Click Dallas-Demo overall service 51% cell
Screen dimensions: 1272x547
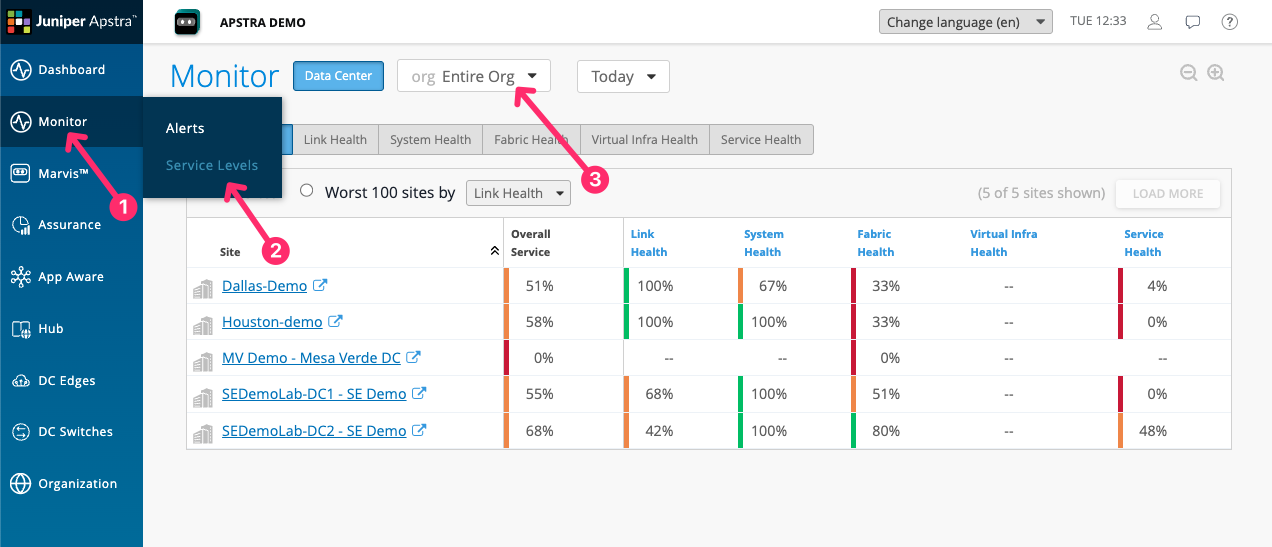point(563,286)
